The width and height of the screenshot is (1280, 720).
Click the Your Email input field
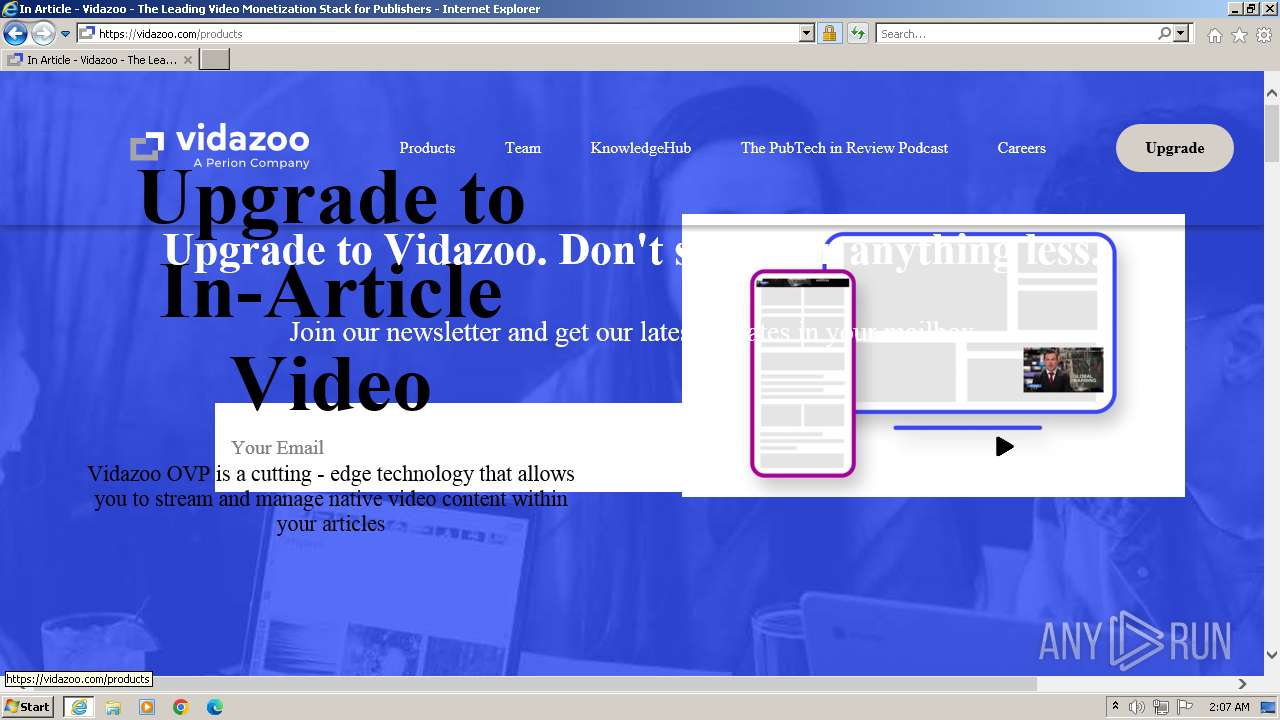pos(448,447)
